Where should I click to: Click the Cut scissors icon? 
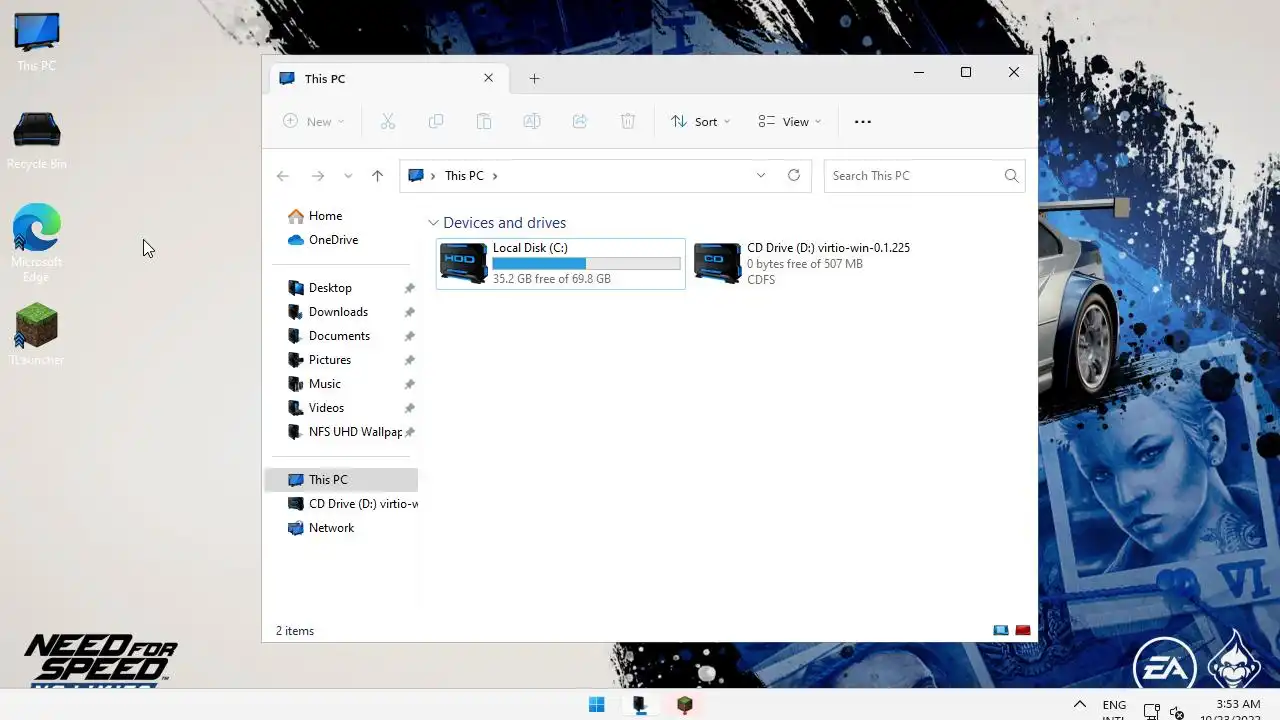[388, 122]
